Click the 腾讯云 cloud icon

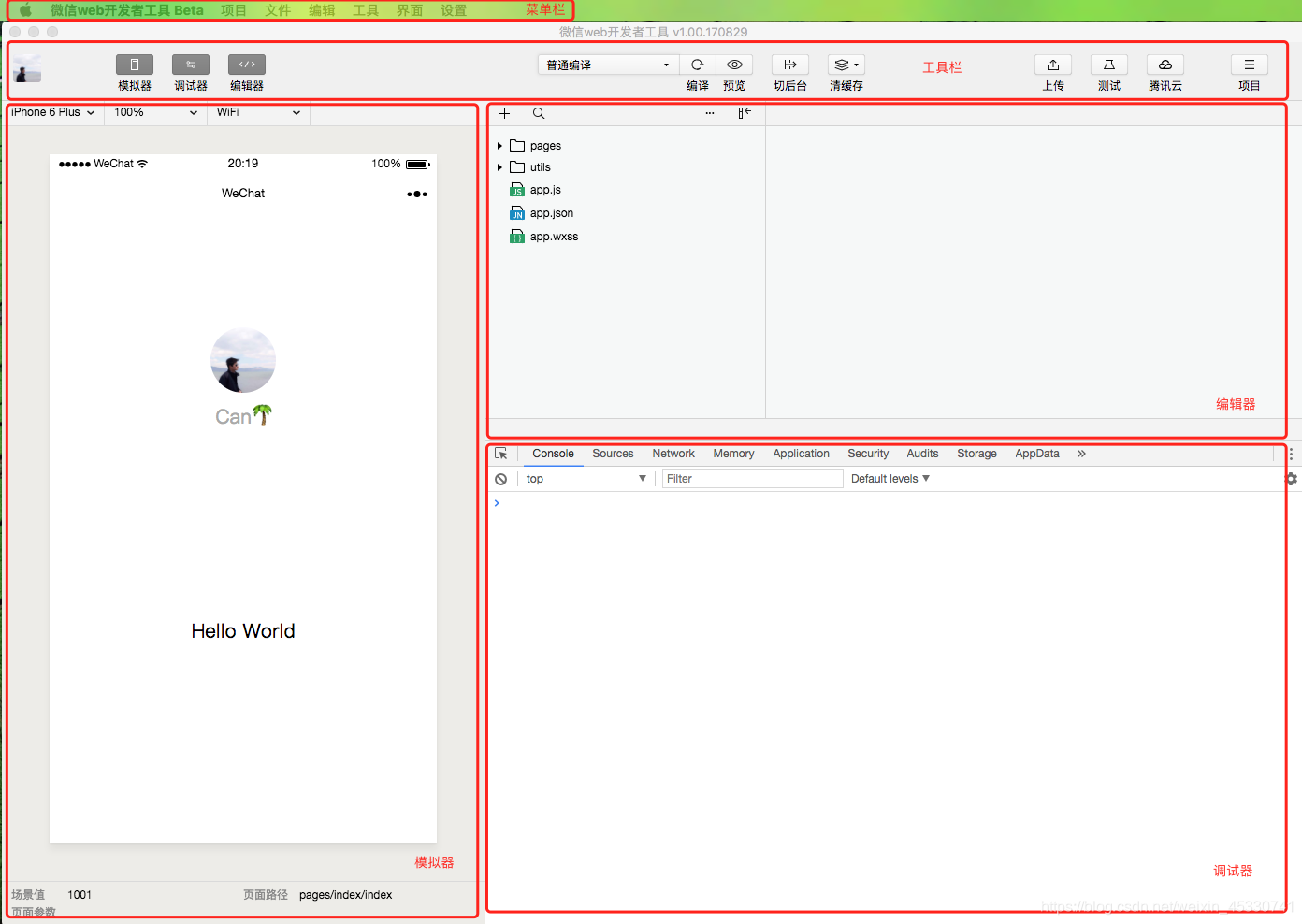[x=1165, y=65]
